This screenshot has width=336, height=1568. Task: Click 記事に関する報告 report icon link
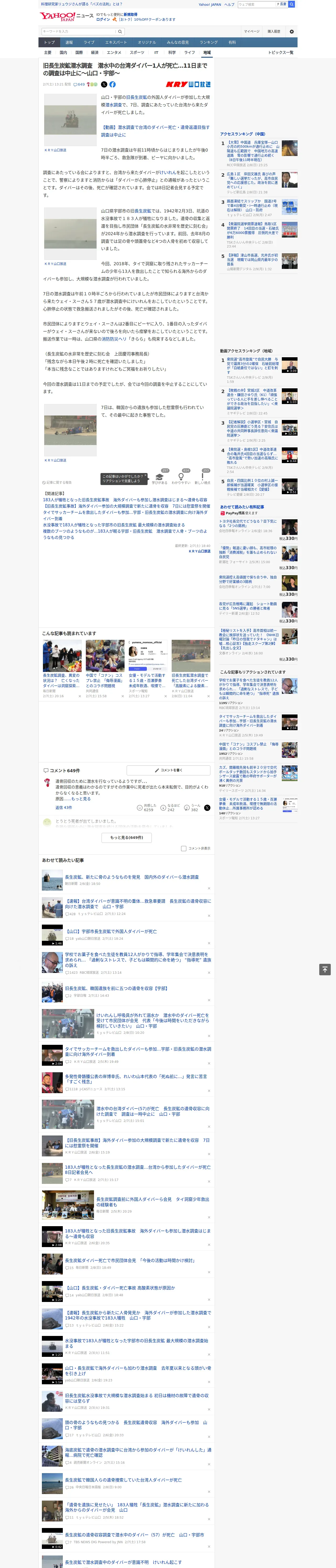point(57,482)
